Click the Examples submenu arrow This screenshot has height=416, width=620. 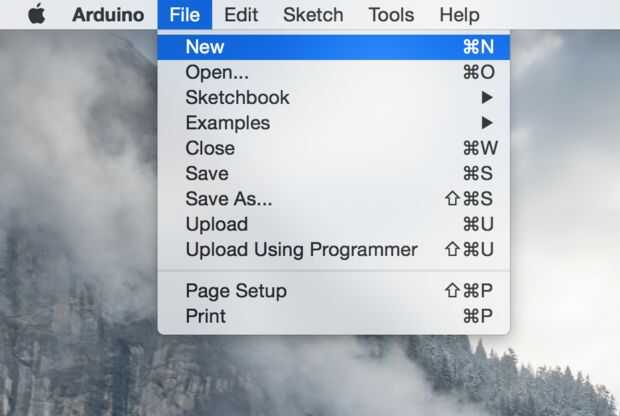click(487, 123)
